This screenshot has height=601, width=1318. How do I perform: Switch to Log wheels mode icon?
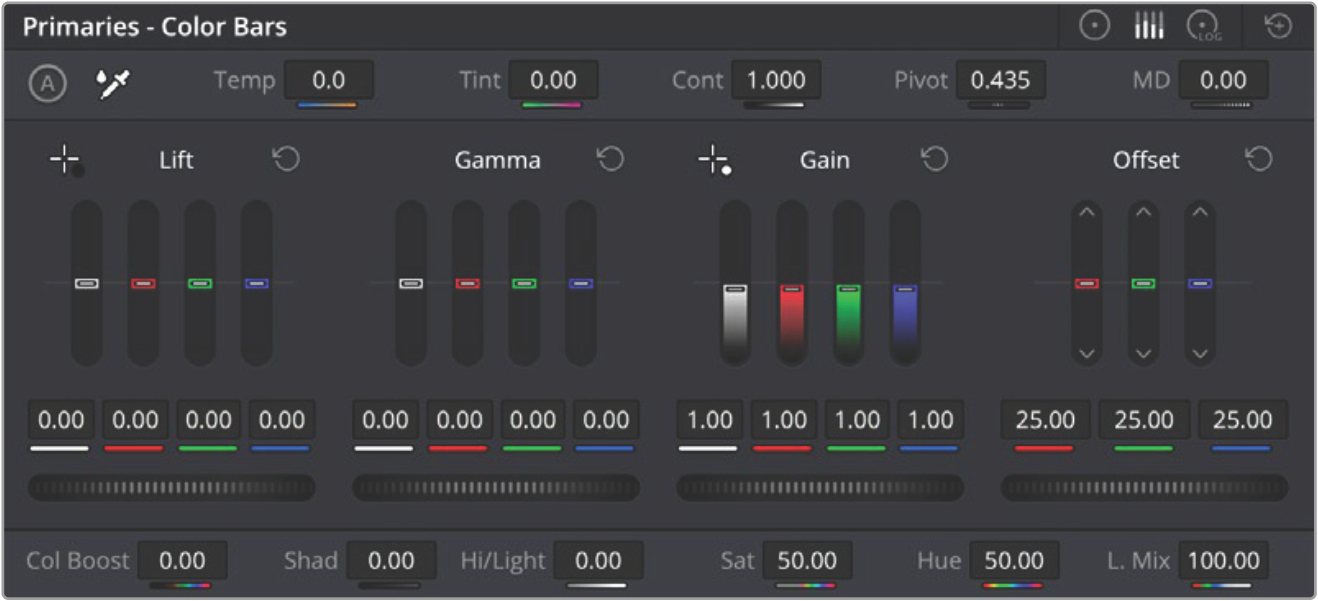pyautogui.click(x=1203, y=27)
